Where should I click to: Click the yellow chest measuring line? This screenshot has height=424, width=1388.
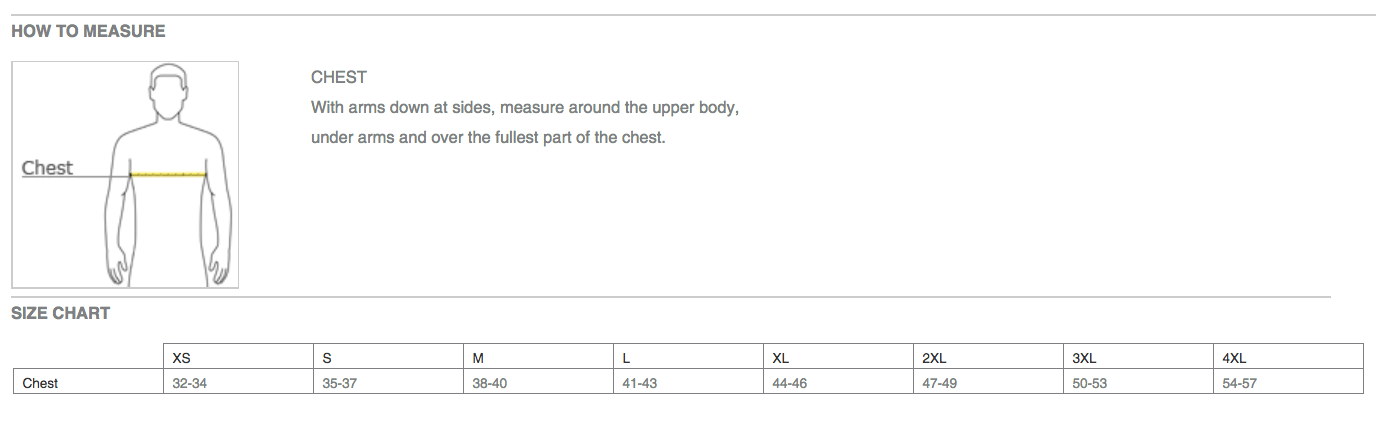coord(169,175)
